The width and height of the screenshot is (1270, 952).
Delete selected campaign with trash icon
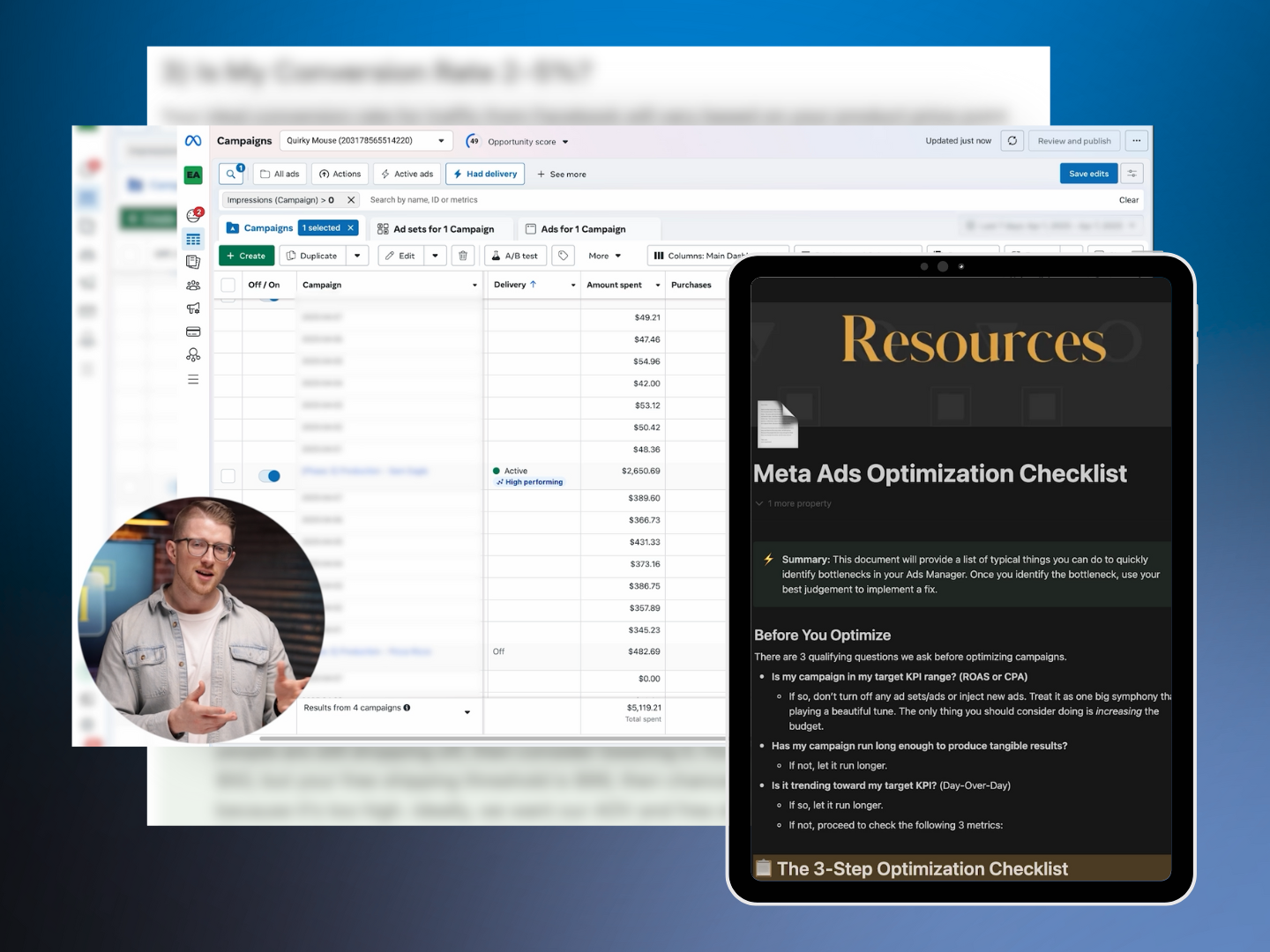[463, 256]
